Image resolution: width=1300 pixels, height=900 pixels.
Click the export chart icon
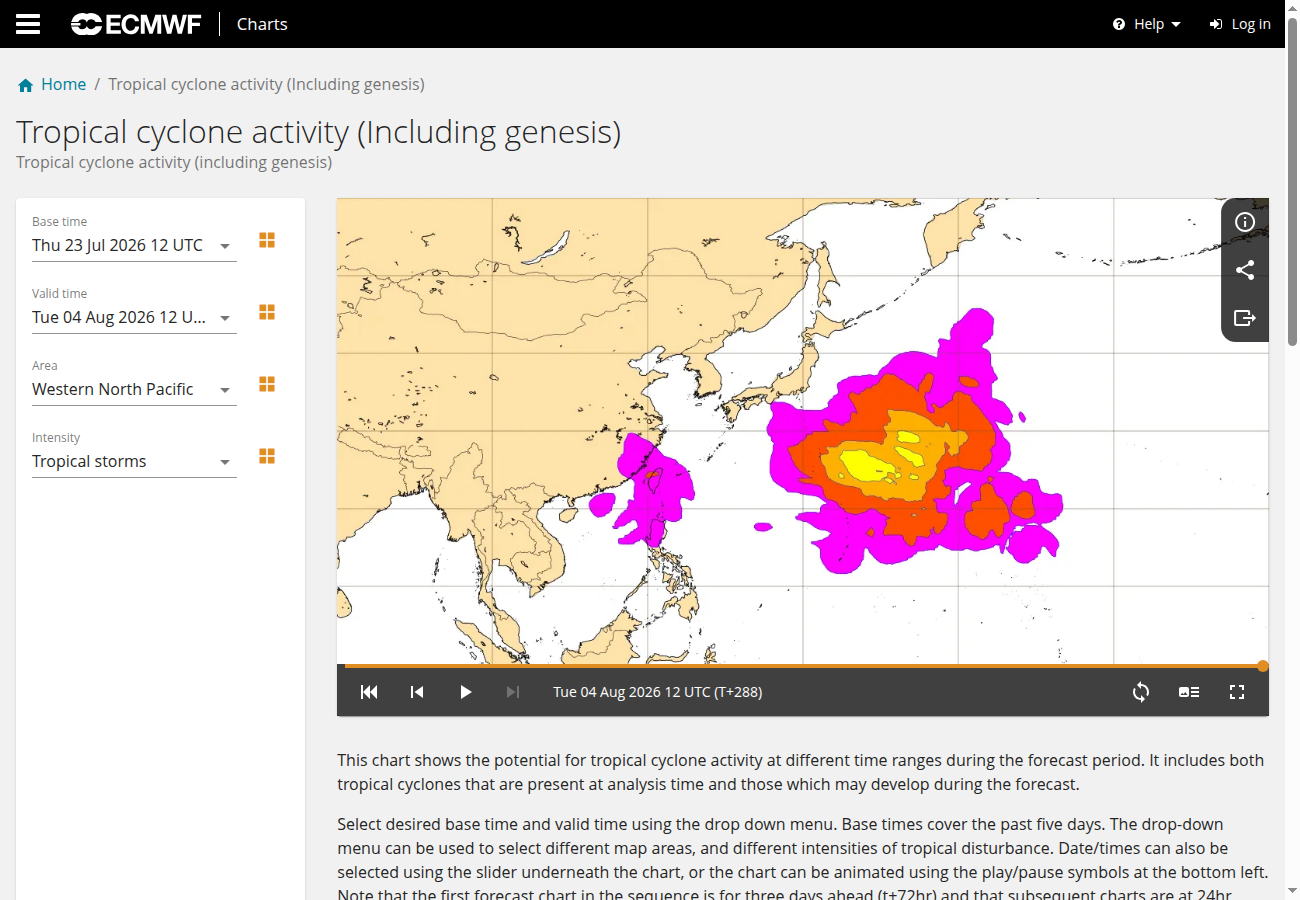pyautogui.click(x=1245, y=318)
